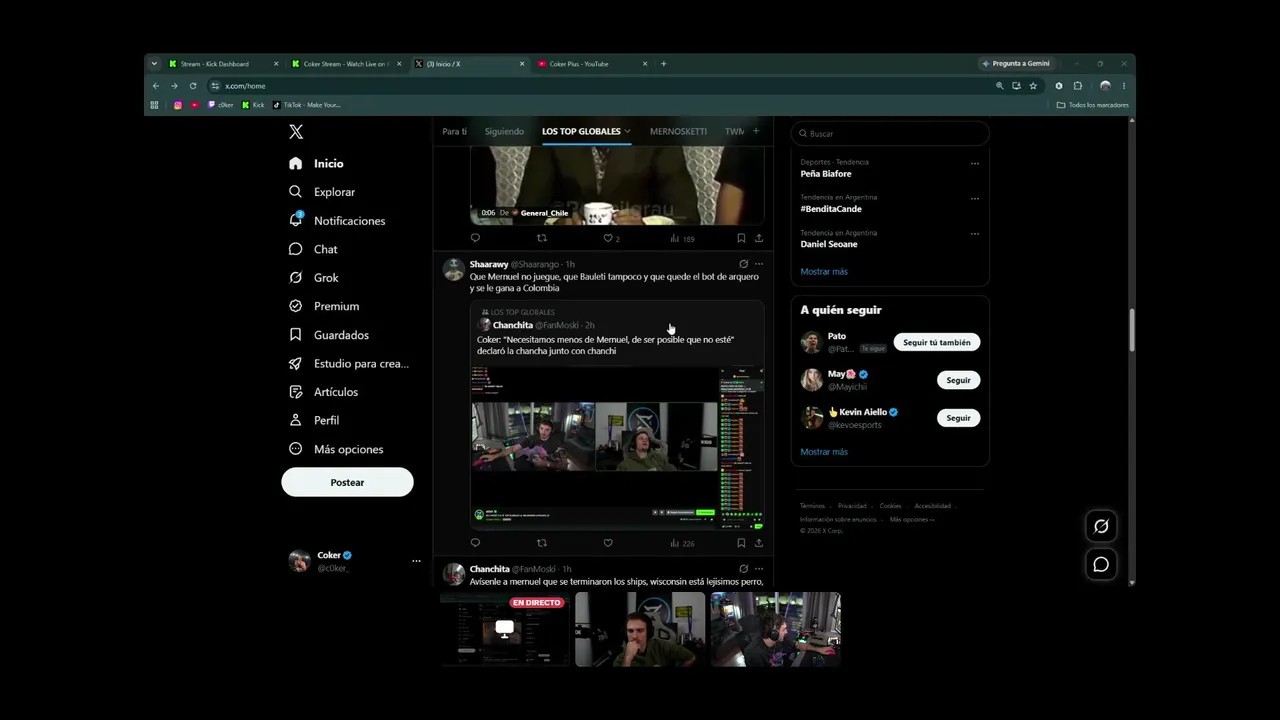View stats showing 189 views

(682, 238)
